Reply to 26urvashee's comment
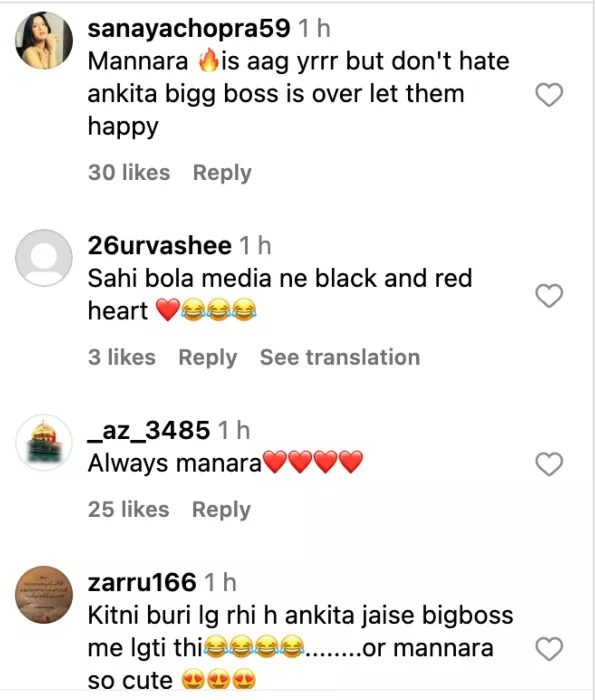The height and width of the screenshot is (700, 596). (x=208, y=358)
